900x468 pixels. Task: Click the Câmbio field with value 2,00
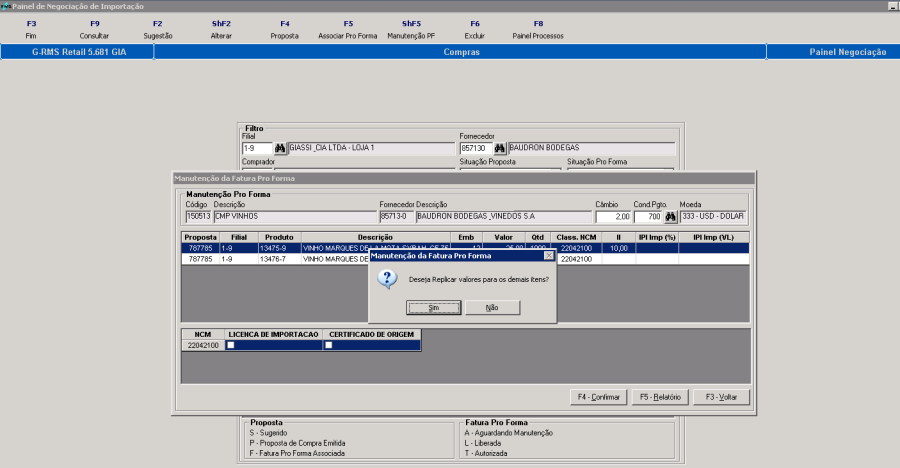tap(613, 217)
